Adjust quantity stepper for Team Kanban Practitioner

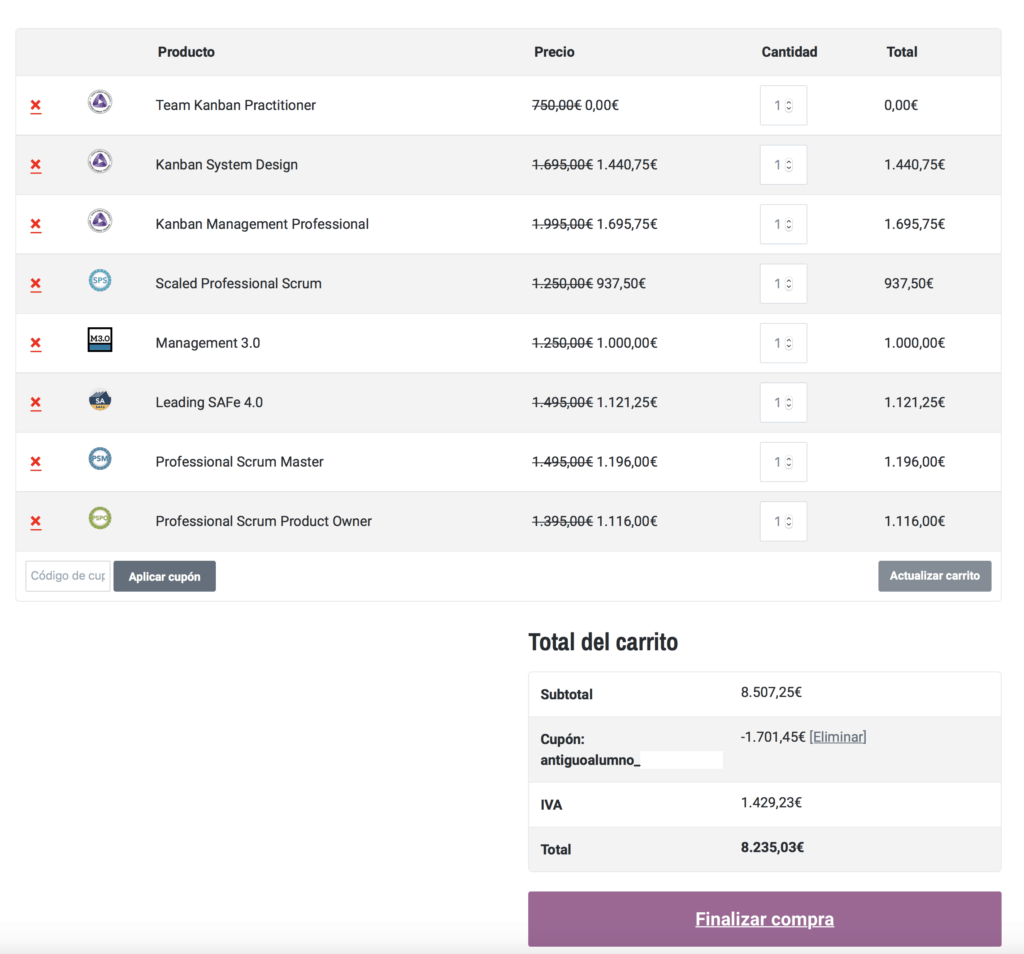[783, 106]
